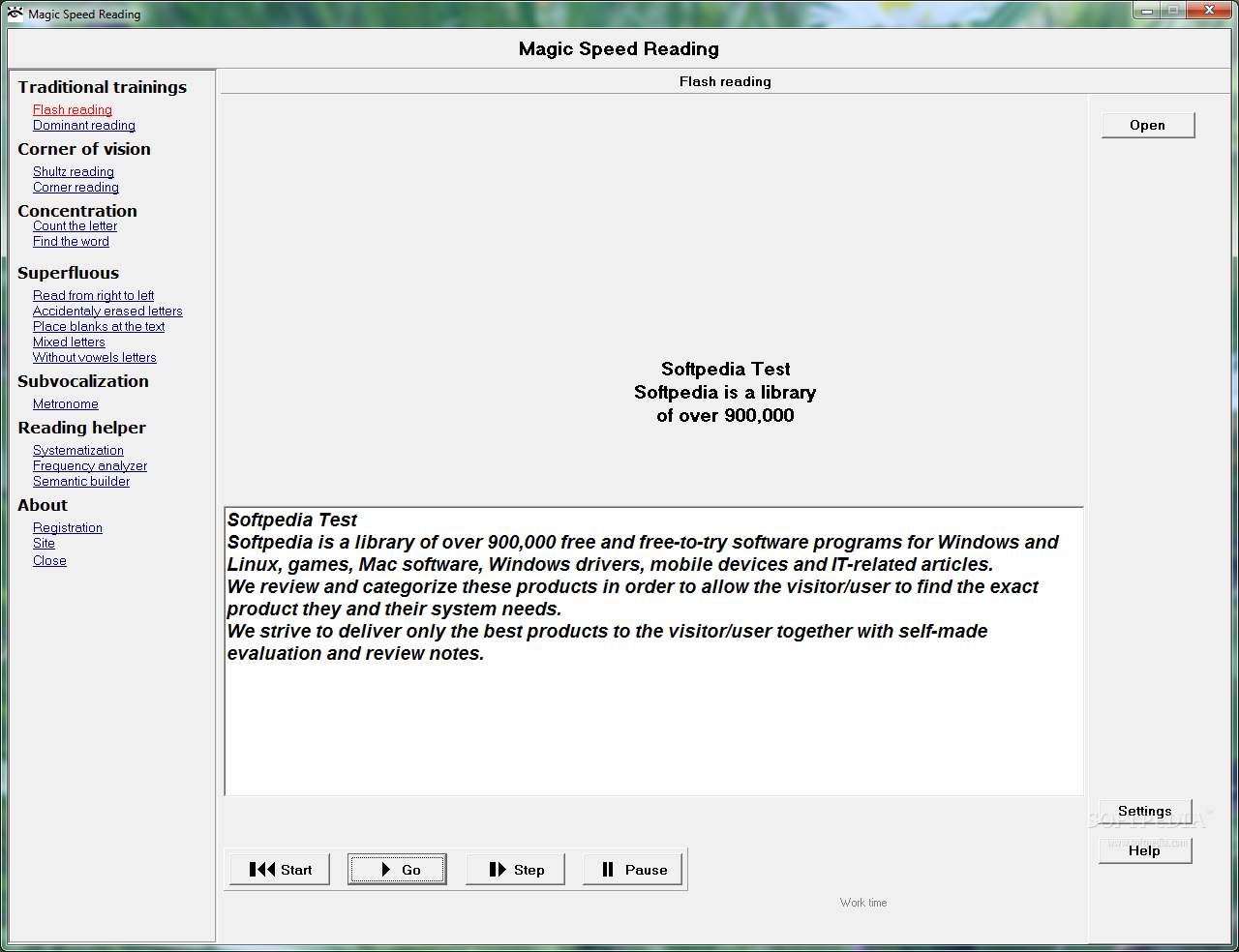Open Count the letter exercise

coord(75,226)
